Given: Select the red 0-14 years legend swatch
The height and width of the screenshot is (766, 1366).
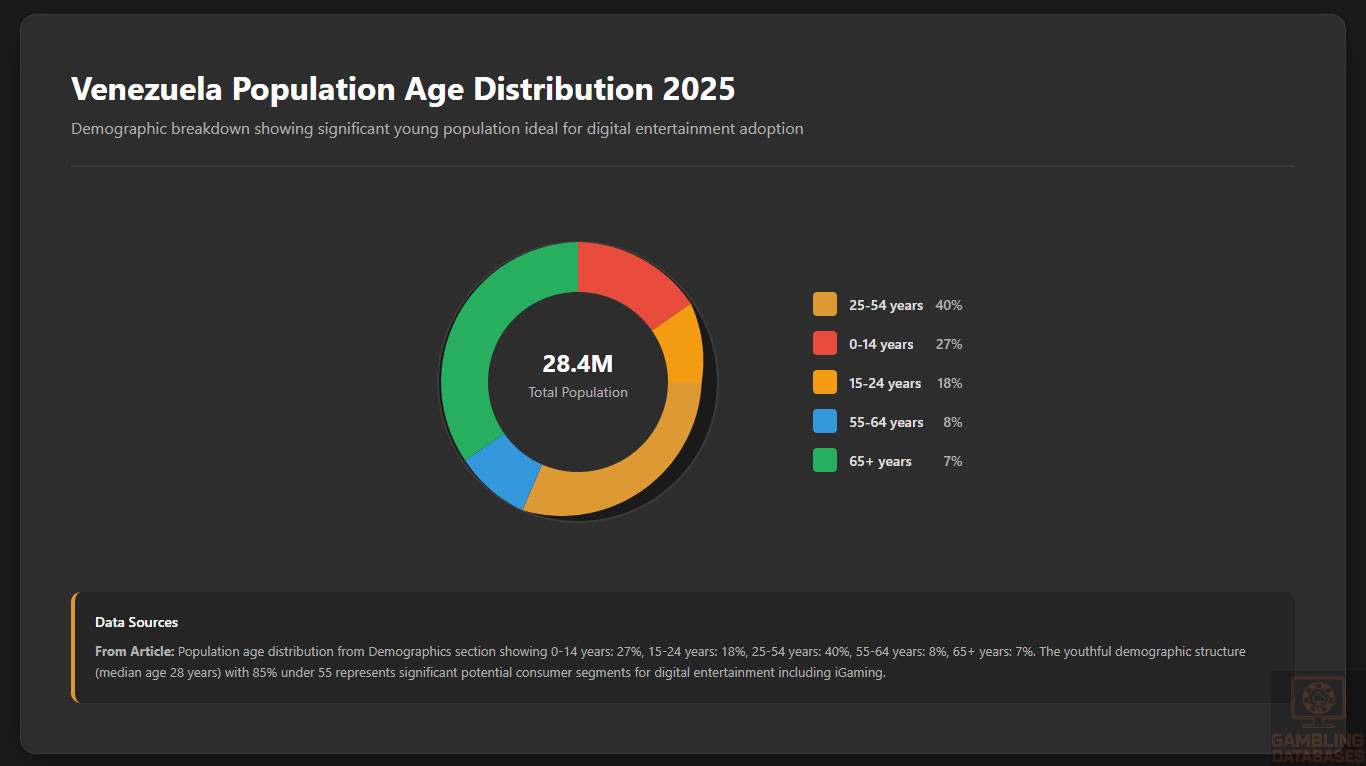Looking at the screenshot, I should click(825, 344).
